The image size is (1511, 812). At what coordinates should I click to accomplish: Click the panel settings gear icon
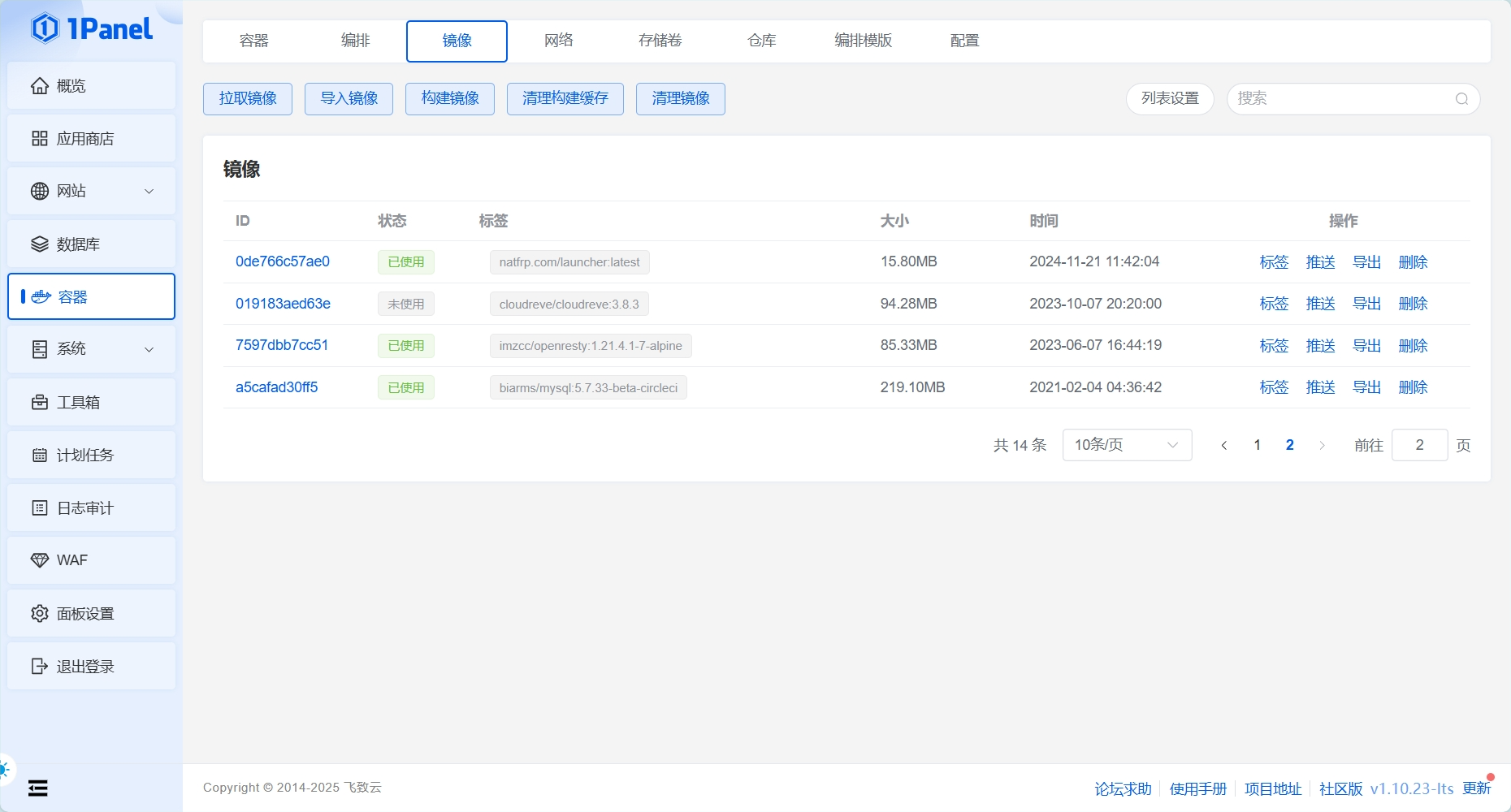39,614
